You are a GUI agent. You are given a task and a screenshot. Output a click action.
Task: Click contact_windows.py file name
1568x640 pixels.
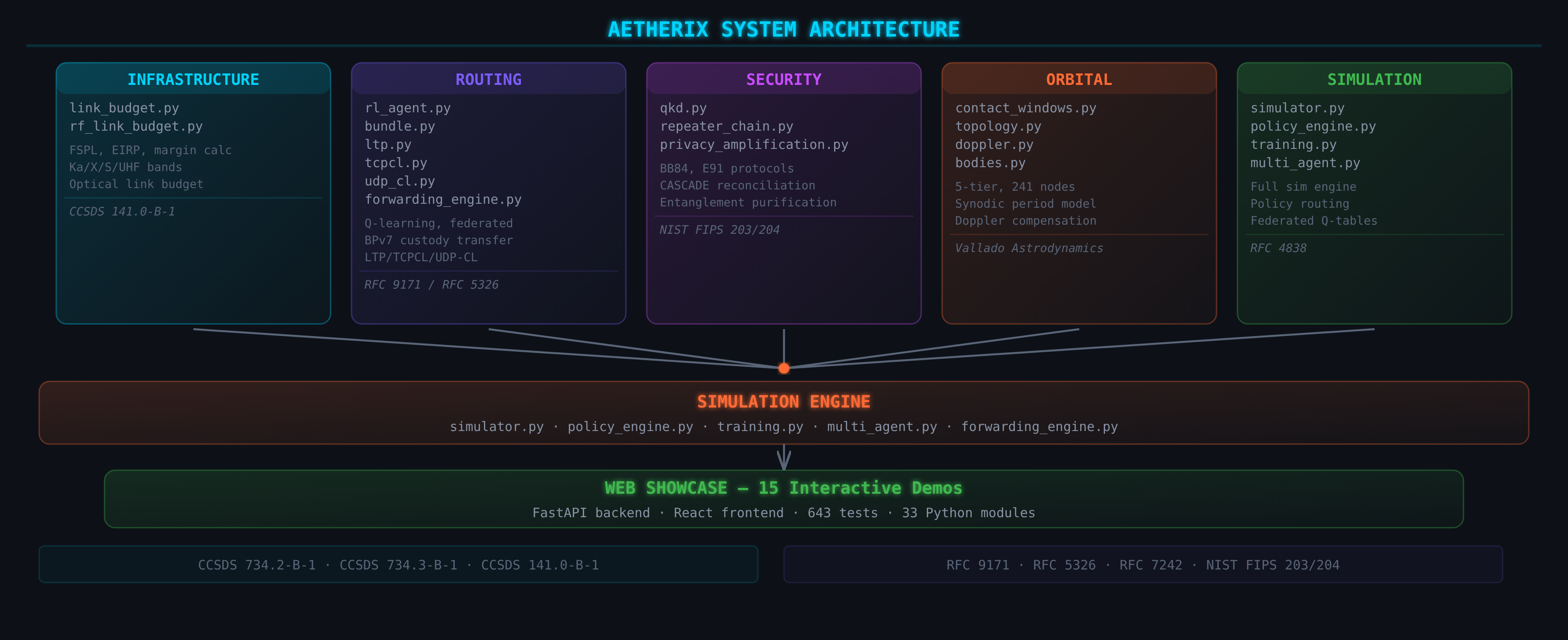coord(1026,108)
